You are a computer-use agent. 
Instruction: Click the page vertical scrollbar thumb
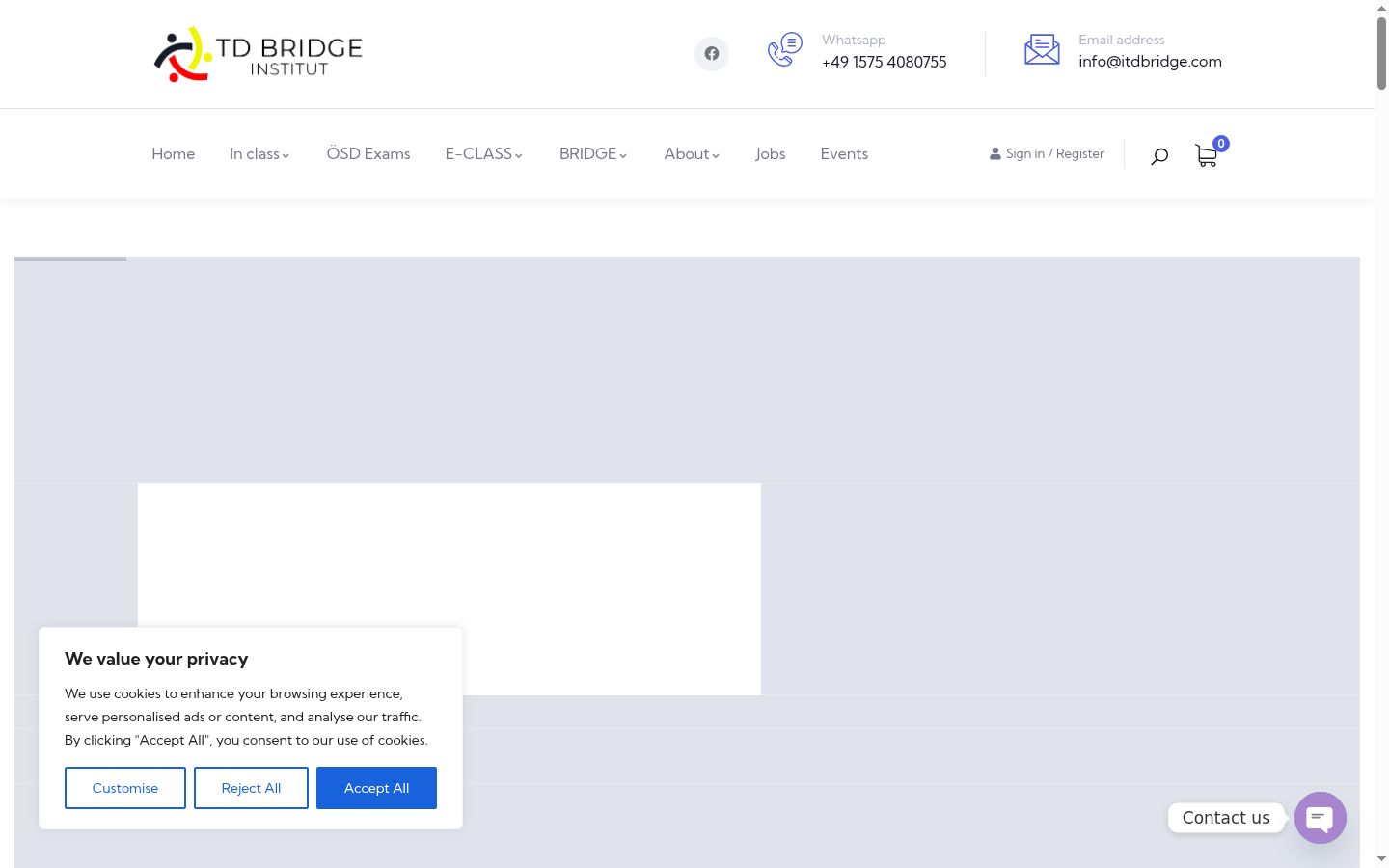[1381, 53]
